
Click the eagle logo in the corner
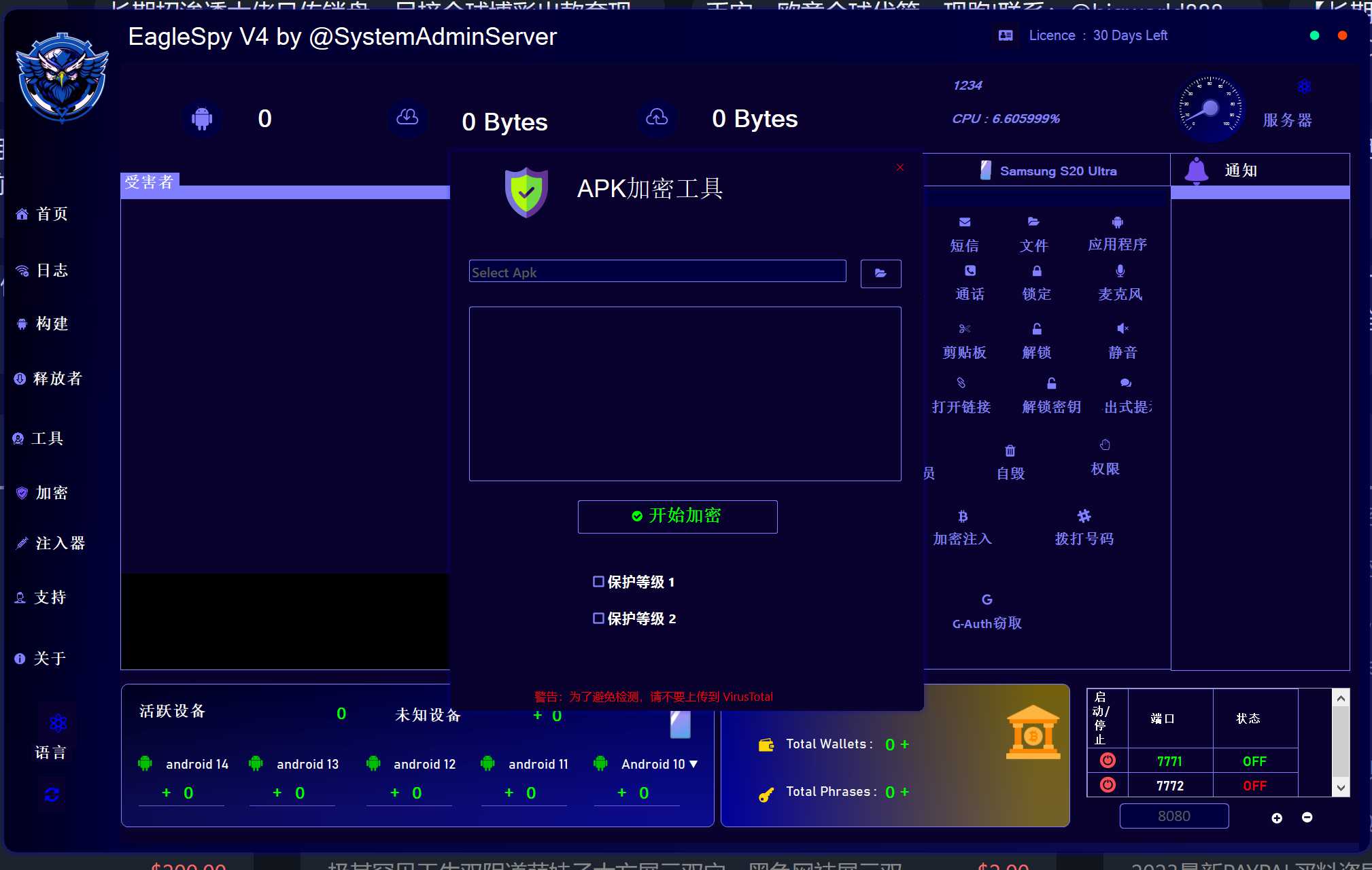pyautogui.click(x=62, y=78)
